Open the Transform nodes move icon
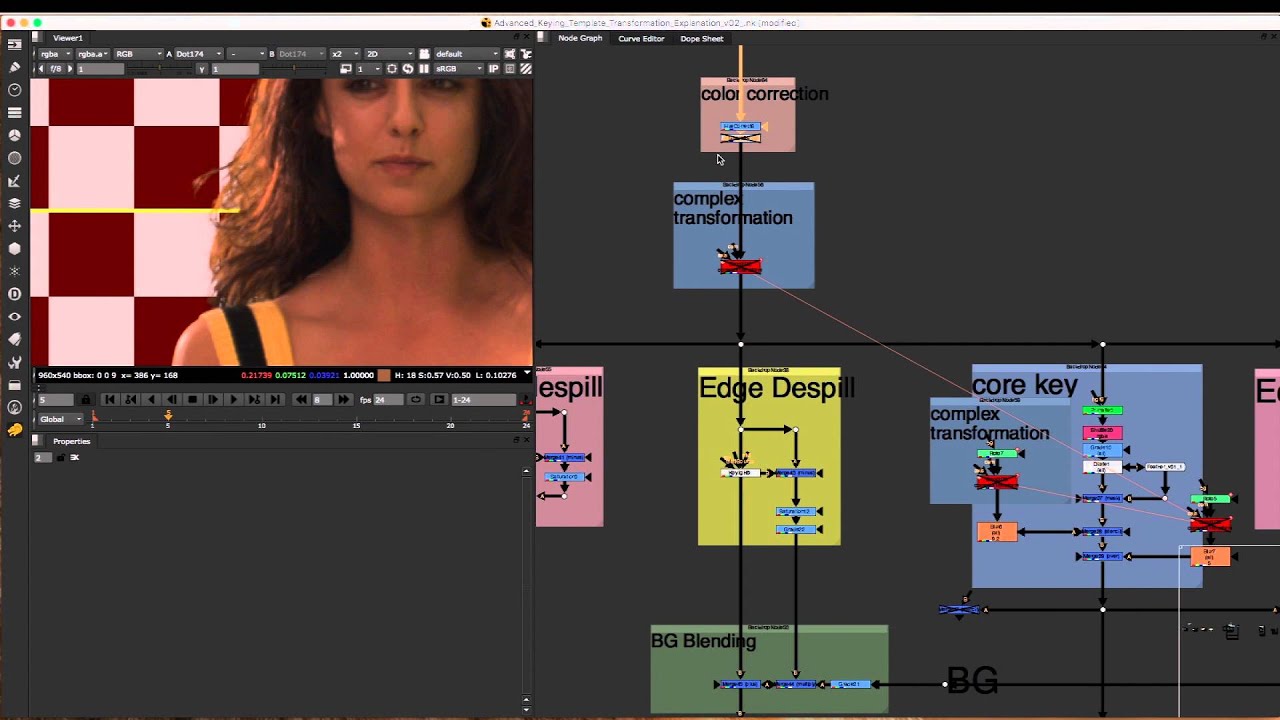This screenshot has width=1280, height=720. [x=14, y=226]
